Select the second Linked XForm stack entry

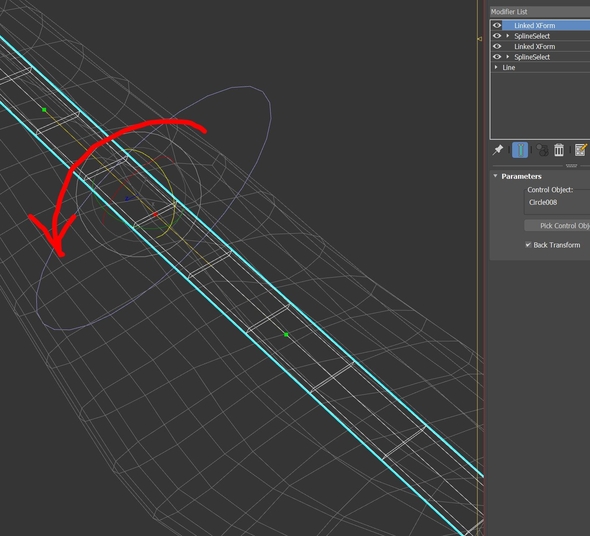point(534,46)
